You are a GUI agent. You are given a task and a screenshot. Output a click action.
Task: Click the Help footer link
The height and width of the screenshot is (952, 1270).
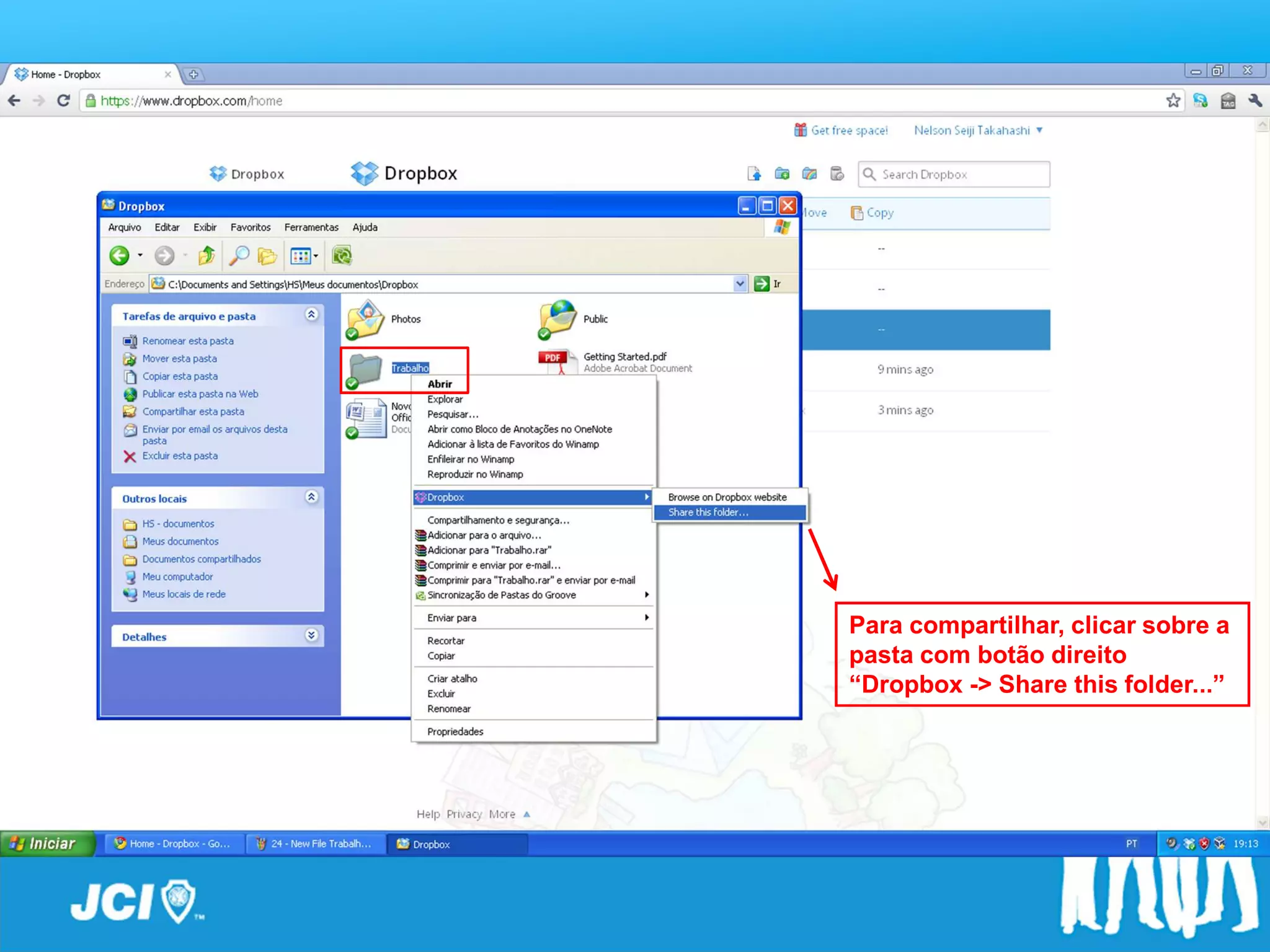click(x=428, y=814)
